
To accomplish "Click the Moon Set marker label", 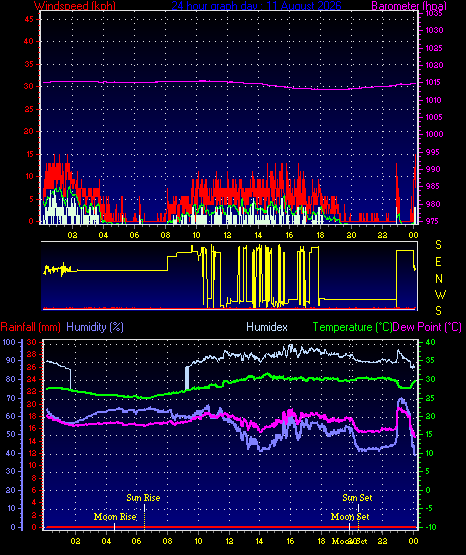I will click(350, 517).
